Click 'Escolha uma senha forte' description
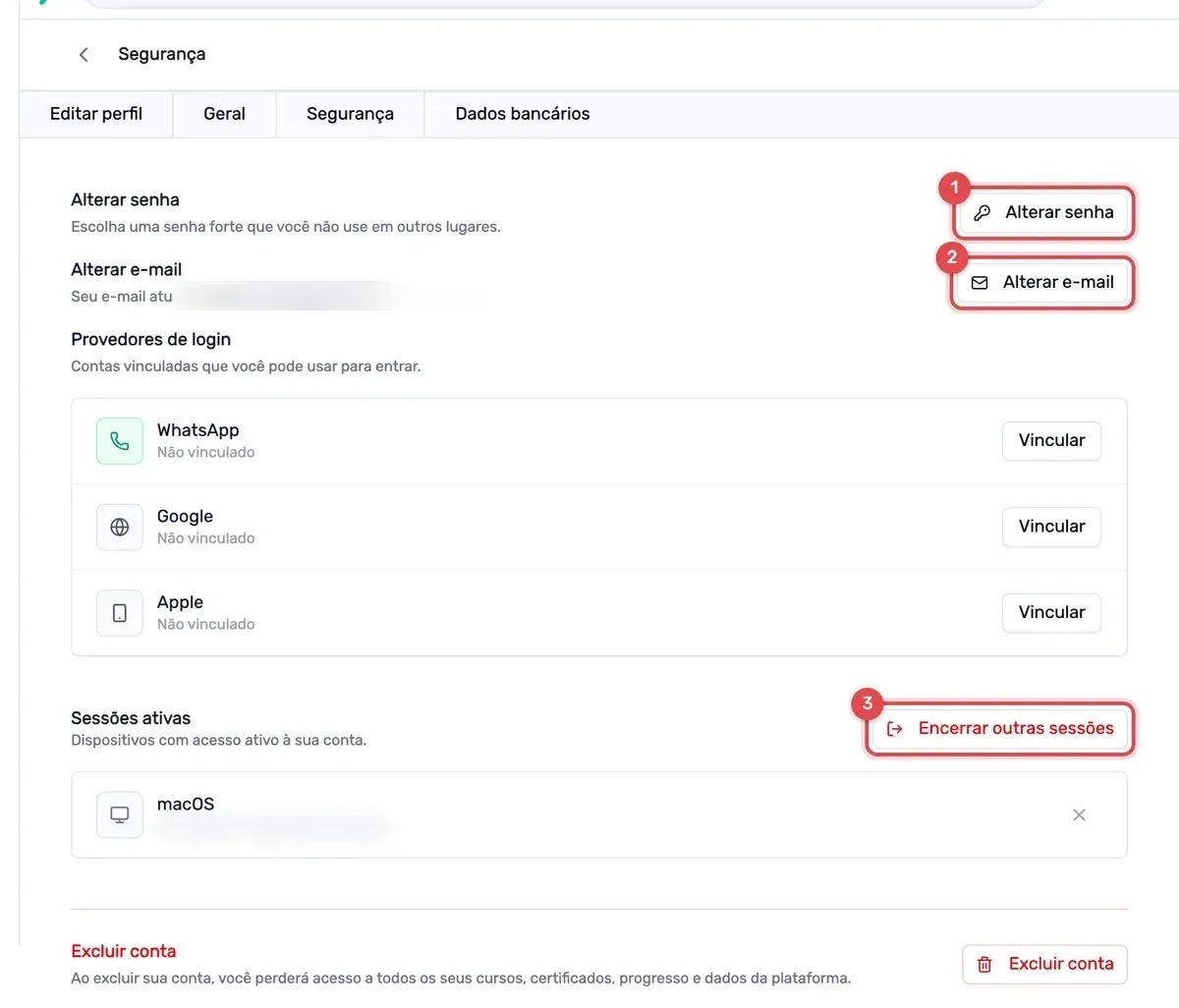This screenshot has height=1008, width=1179. 286,227
